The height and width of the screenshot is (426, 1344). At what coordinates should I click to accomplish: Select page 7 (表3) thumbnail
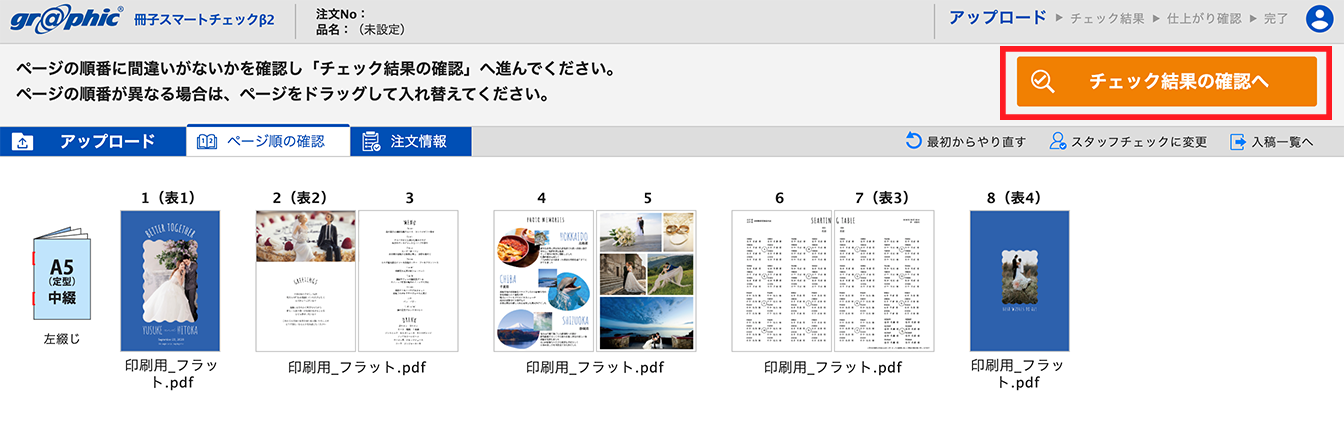coord(884,281)
